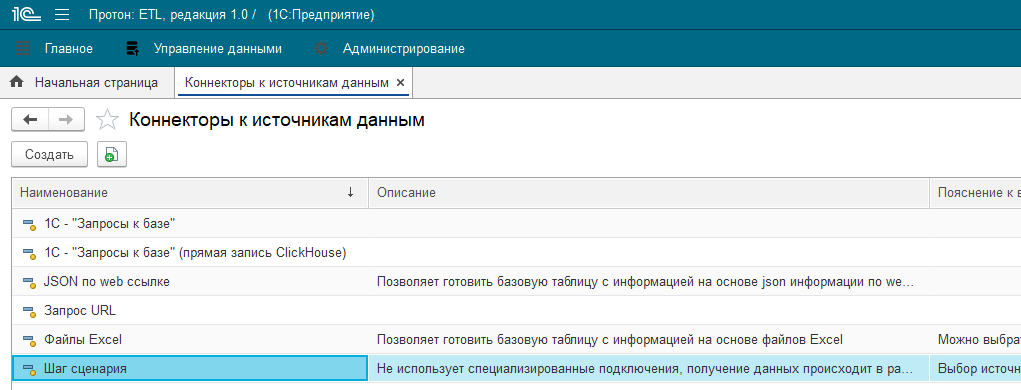Click the item icon of Запрос URL
The image size is (1021, 390).
click(x=28, y=311)
